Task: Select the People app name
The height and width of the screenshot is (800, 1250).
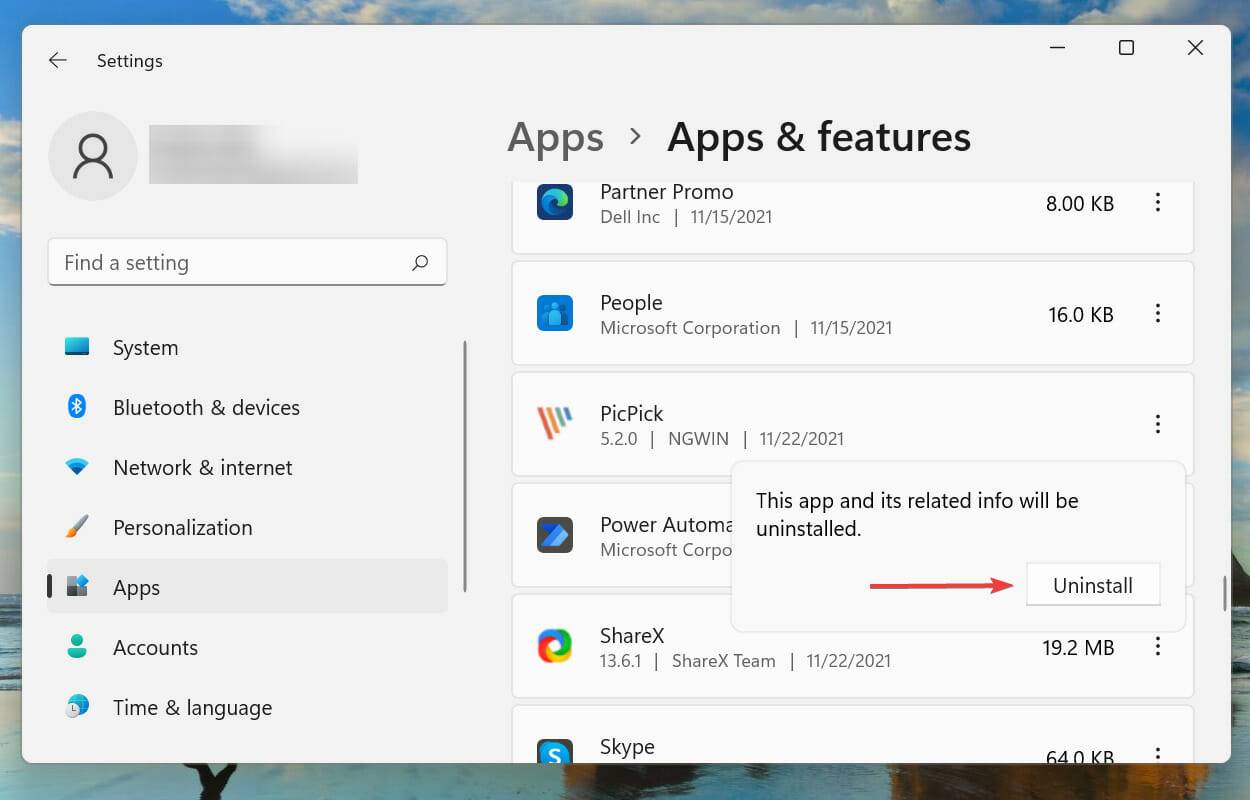Action: tap(631, 302)
